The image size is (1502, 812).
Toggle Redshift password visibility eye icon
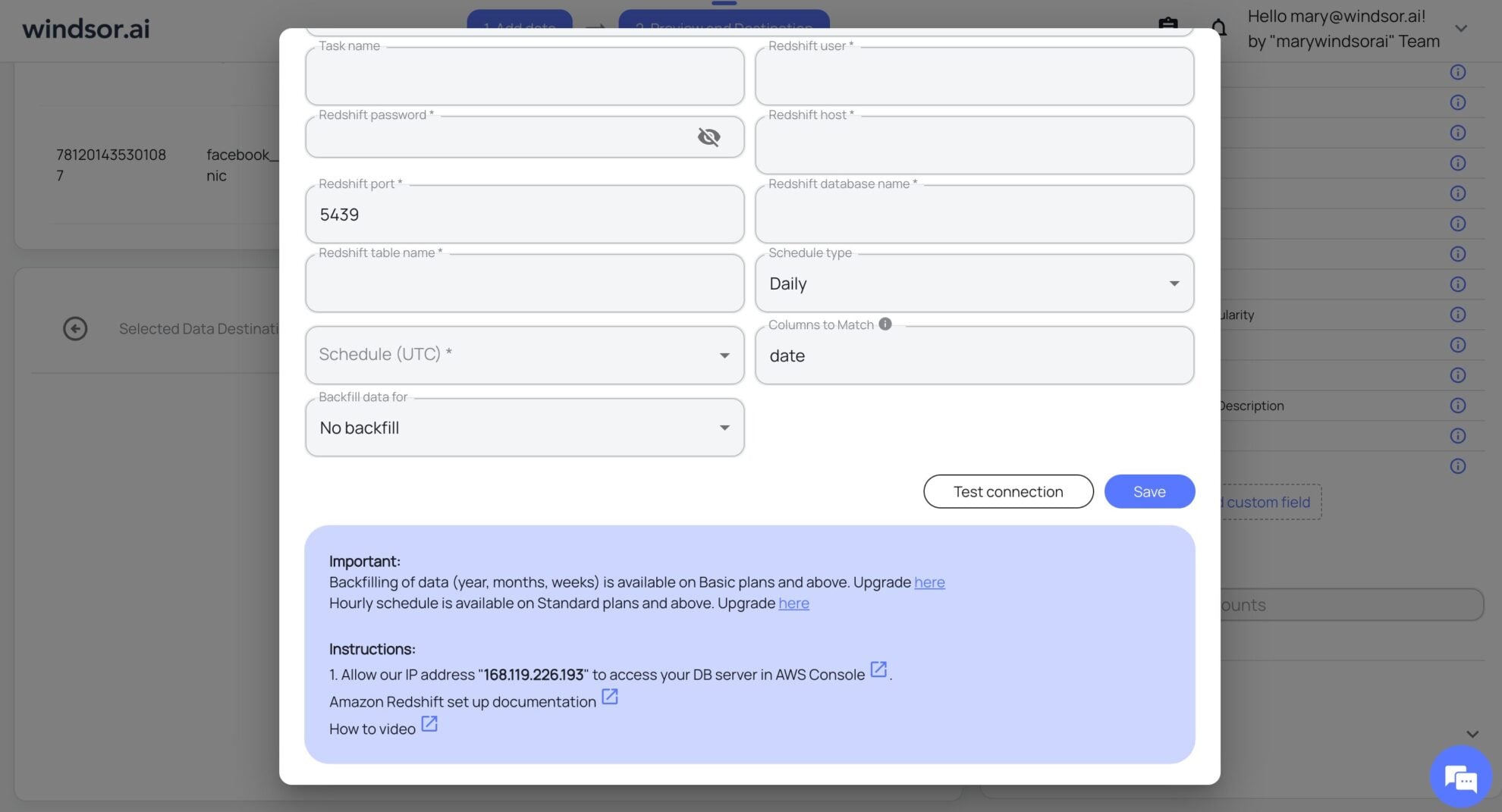point(709,136)
